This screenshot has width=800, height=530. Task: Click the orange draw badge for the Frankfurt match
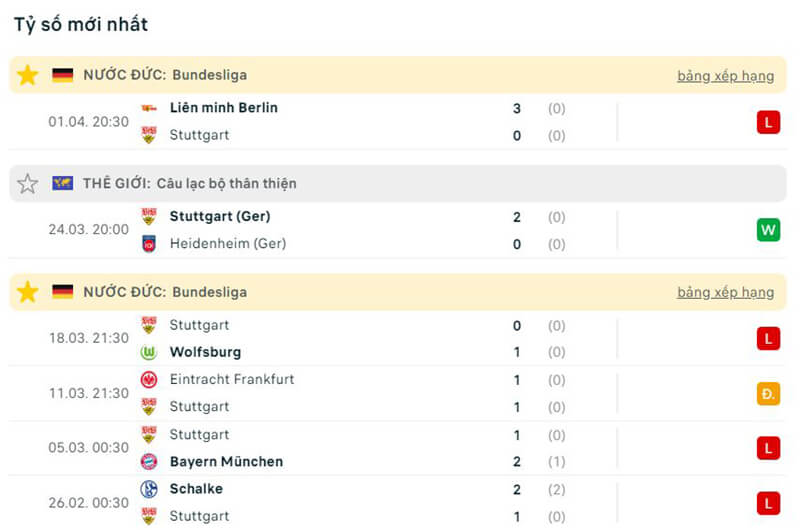(x=767, y=393)
